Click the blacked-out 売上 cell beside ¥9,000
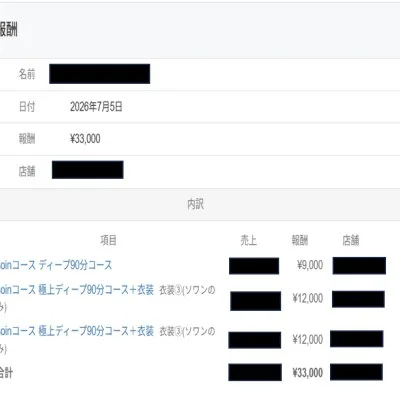The width and height of the screenshot is (400, 400). pos(254,266)
